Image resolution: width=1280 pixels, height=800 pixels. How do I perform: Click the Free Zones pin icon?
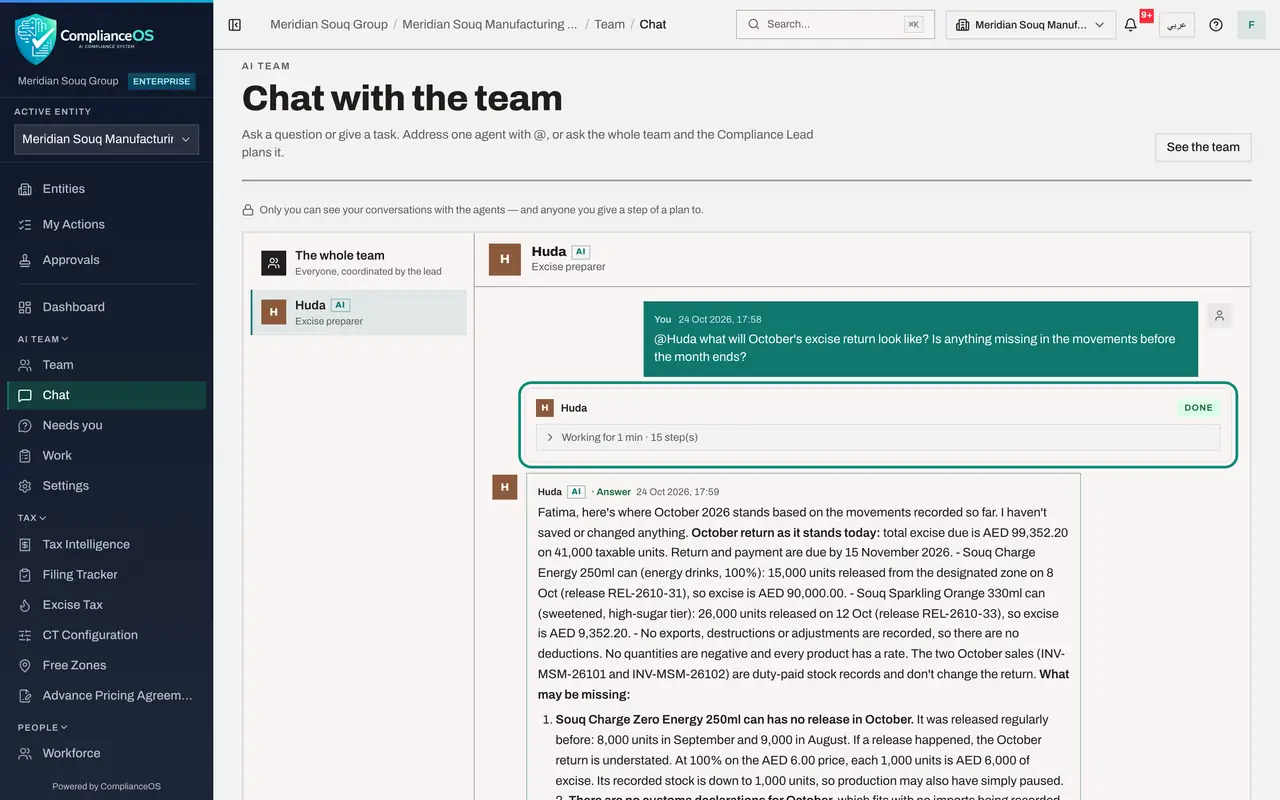pos(25,665)
